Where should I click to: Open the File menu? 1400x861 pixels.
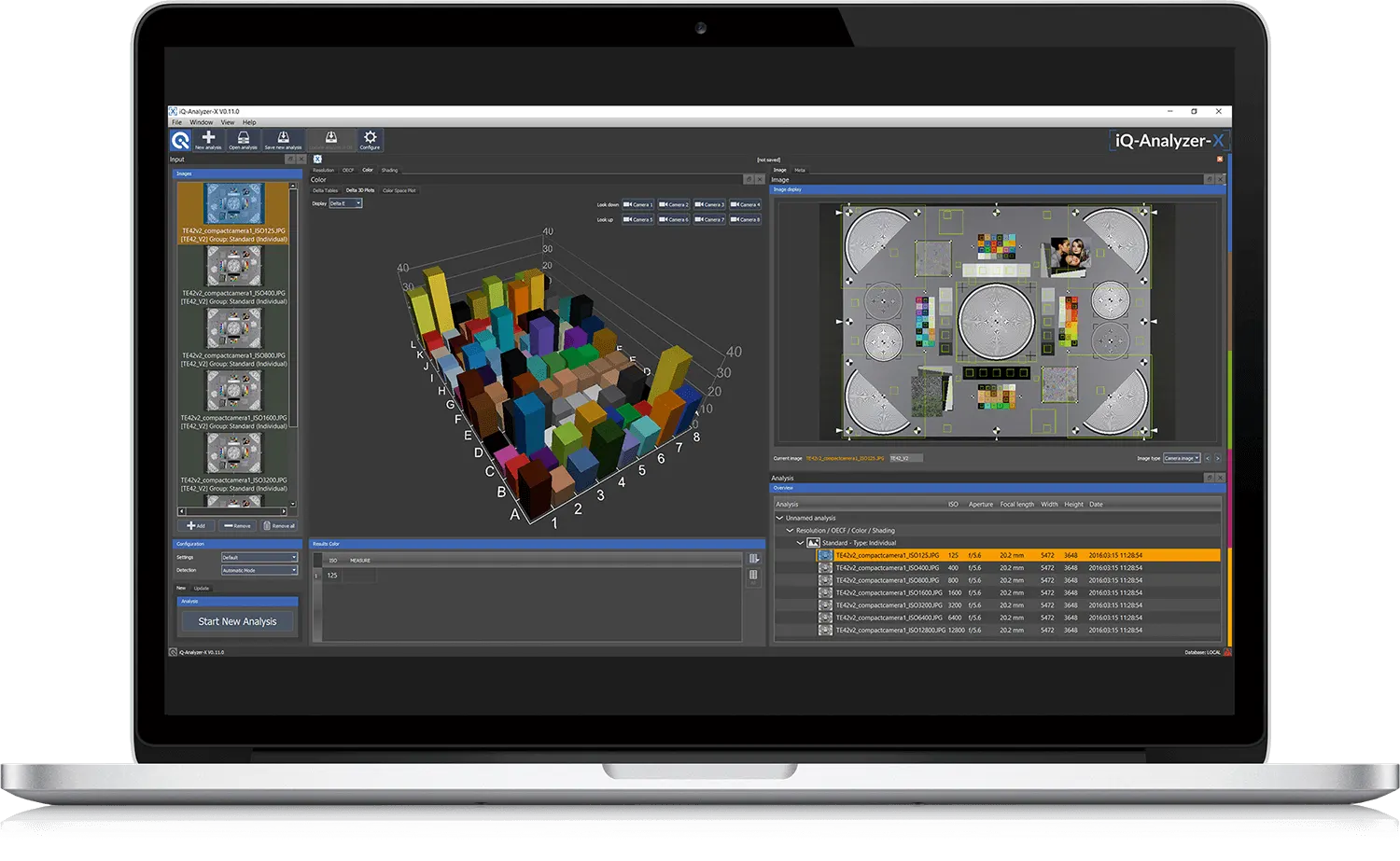pos(176,122)
